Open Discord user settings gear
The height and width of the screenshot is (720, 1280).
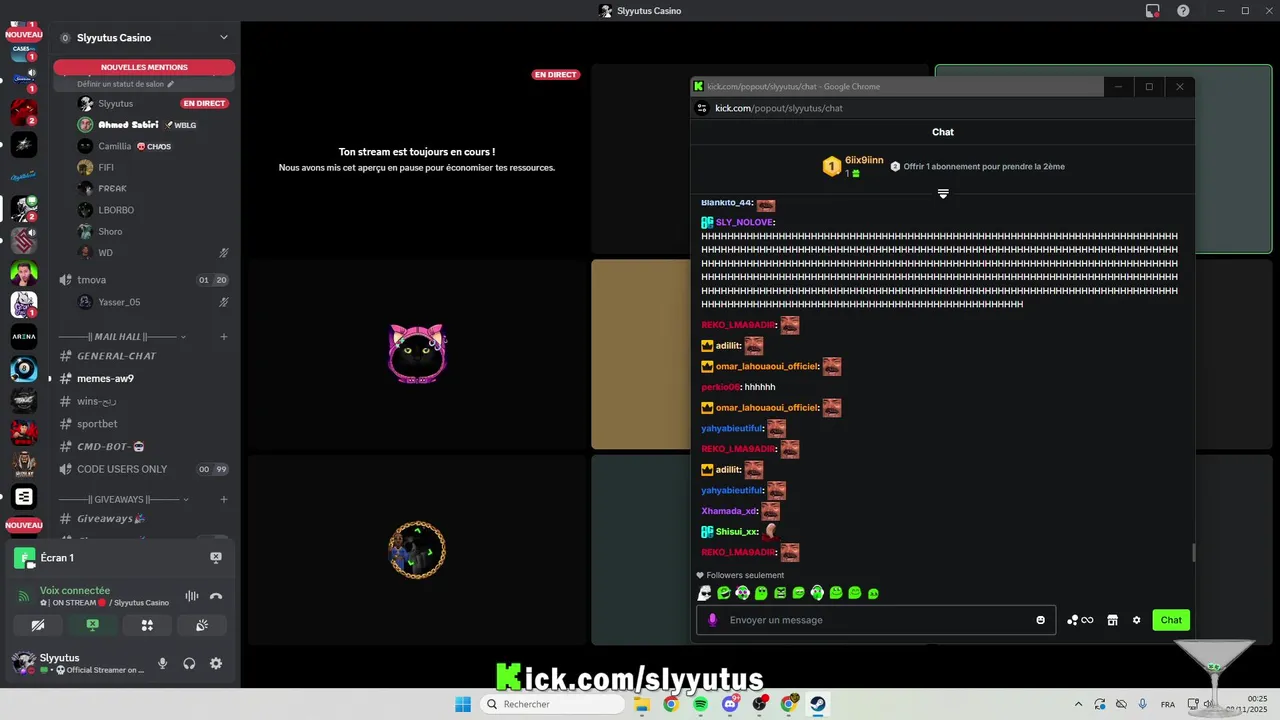(x=216, y=663)
